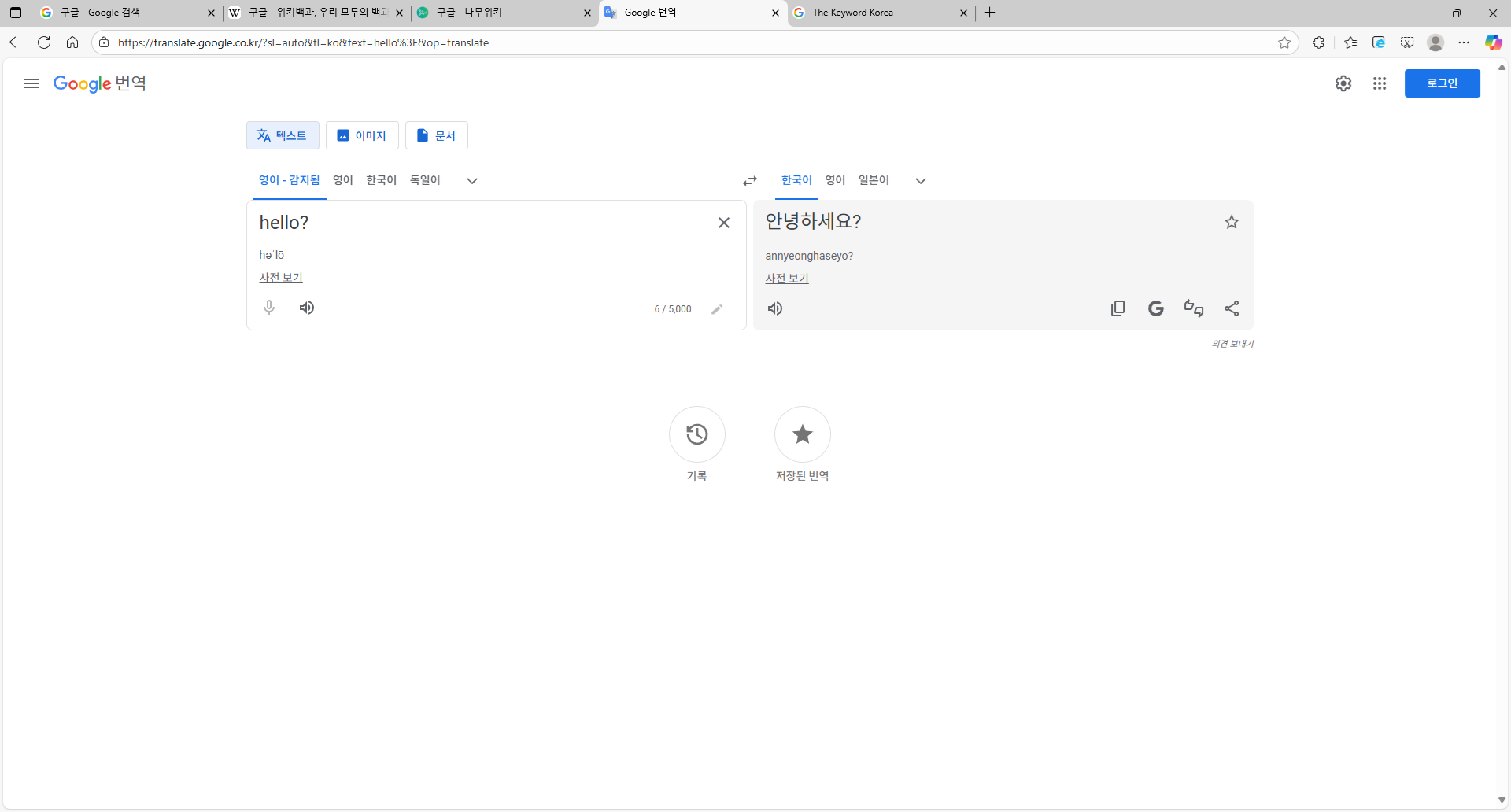Image resolution: width=1511 pixels, height=812 pixels.
Task: Swap source and target languages
Action: tap(750, 181)
